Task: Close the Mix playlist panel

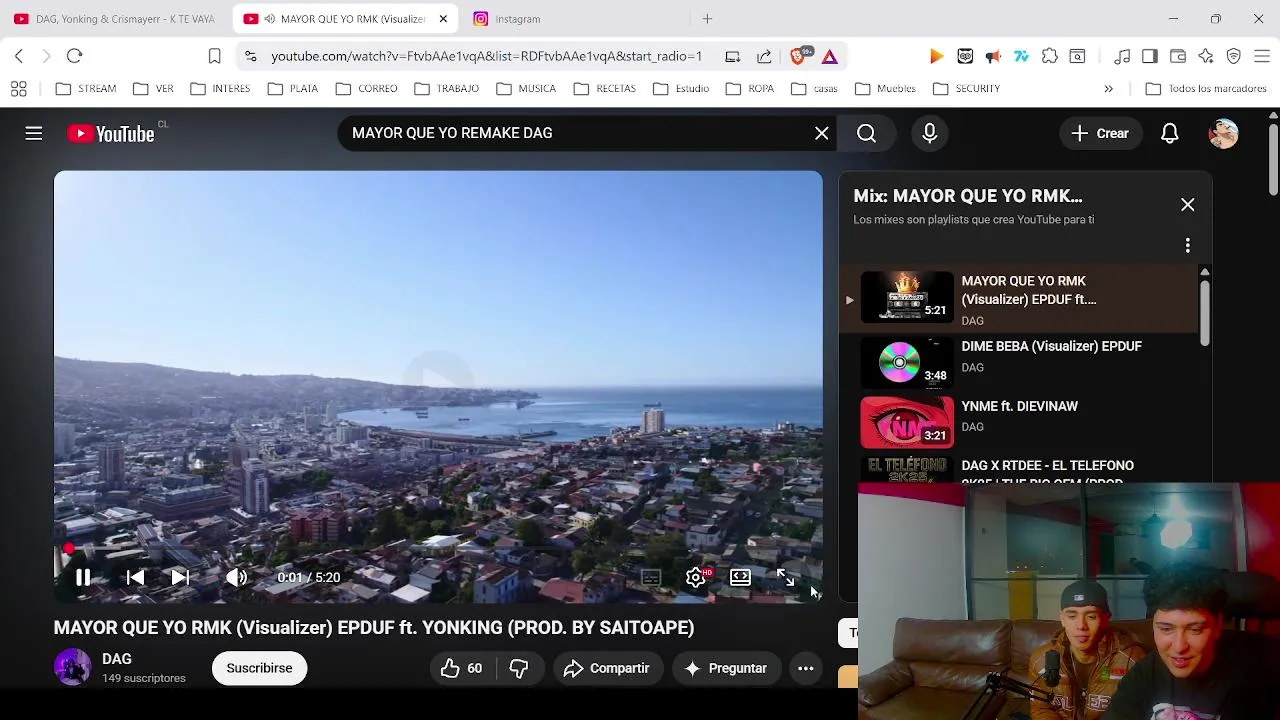Action: click(1188, 204)
